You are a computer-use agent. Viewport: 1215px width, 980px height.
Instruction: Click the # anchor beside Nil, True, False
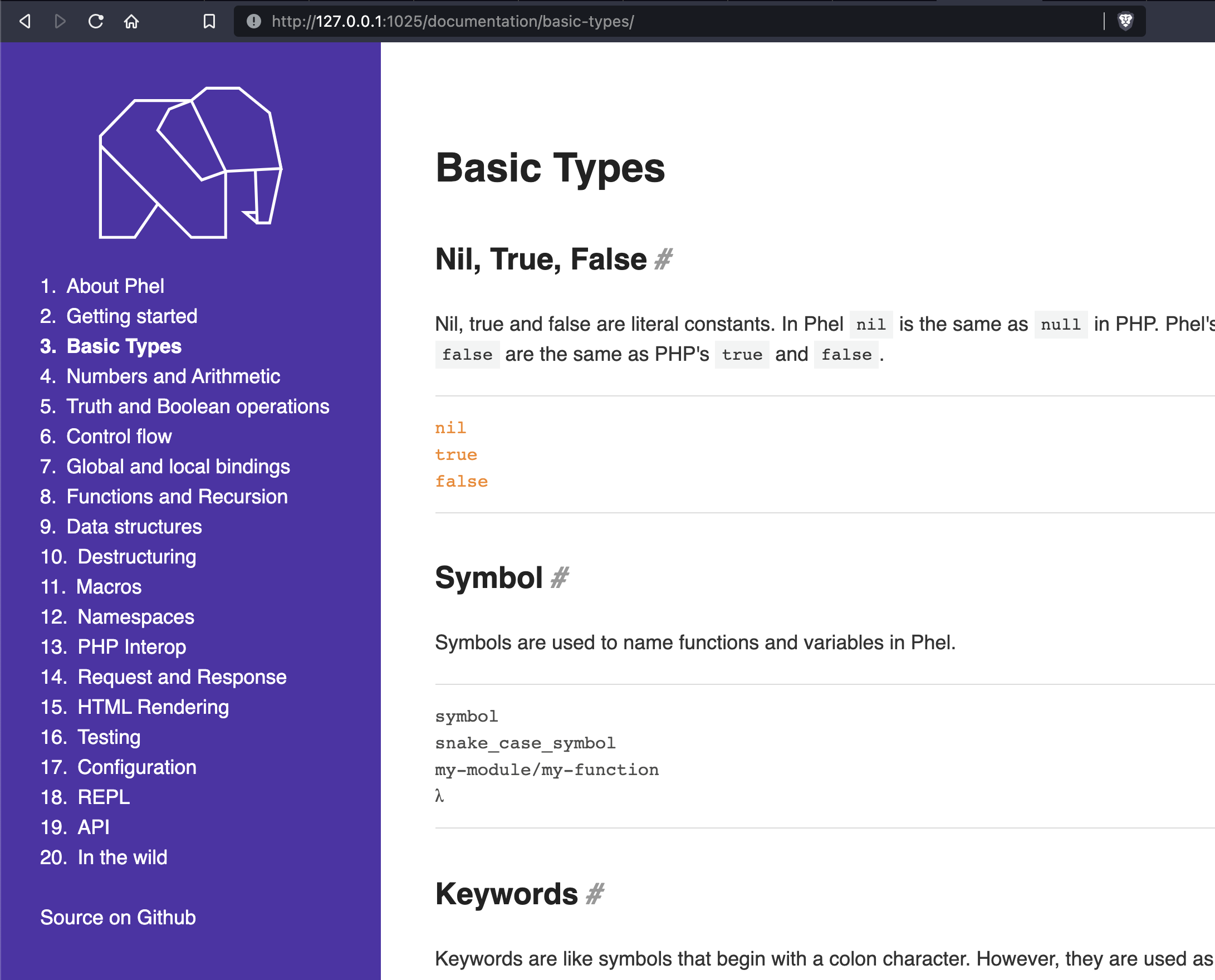(x=663, y=259)
